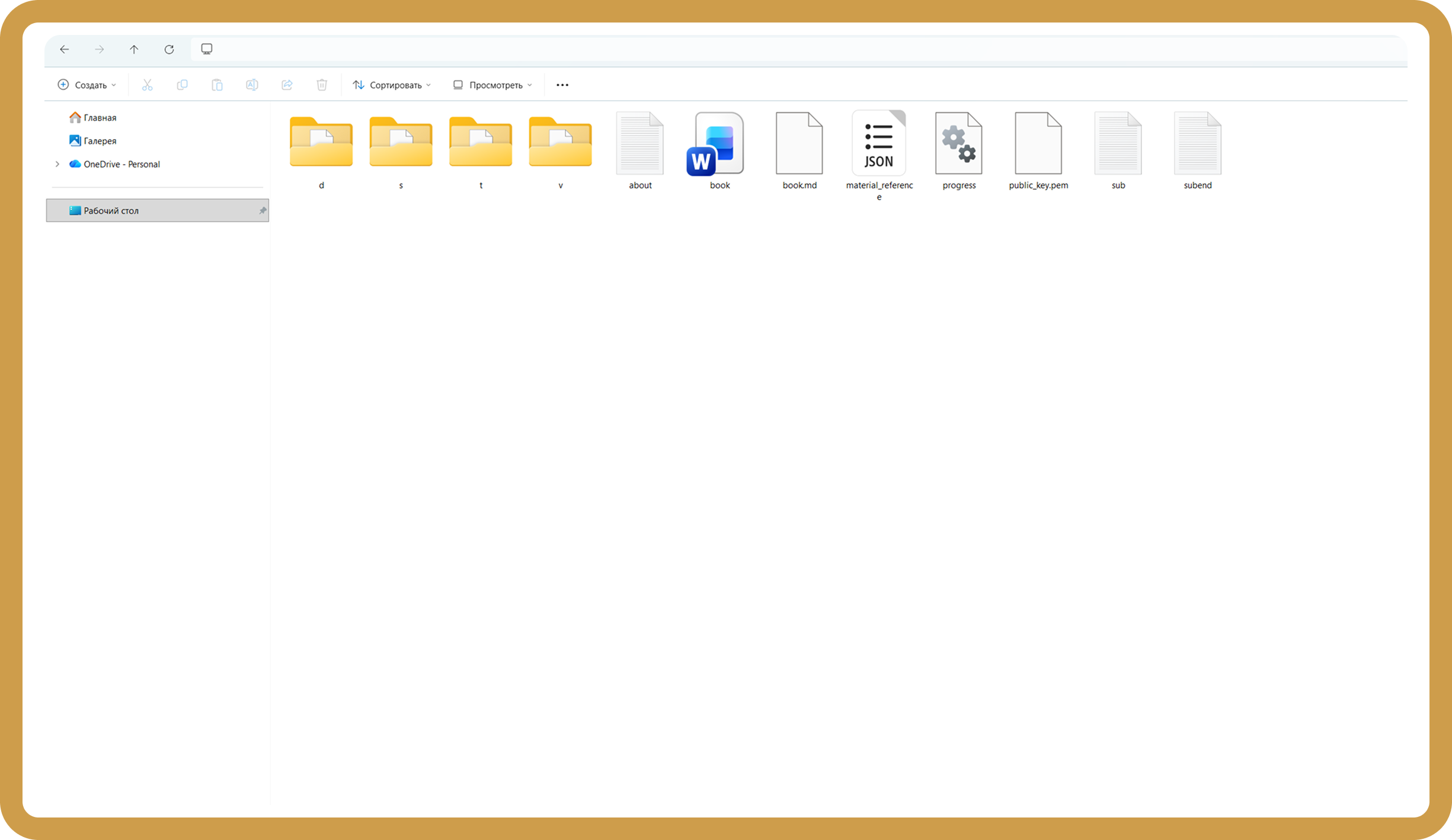Click the pin icon beside Рабочий стол
1452x840 pixels.
[x=263, y=210]
